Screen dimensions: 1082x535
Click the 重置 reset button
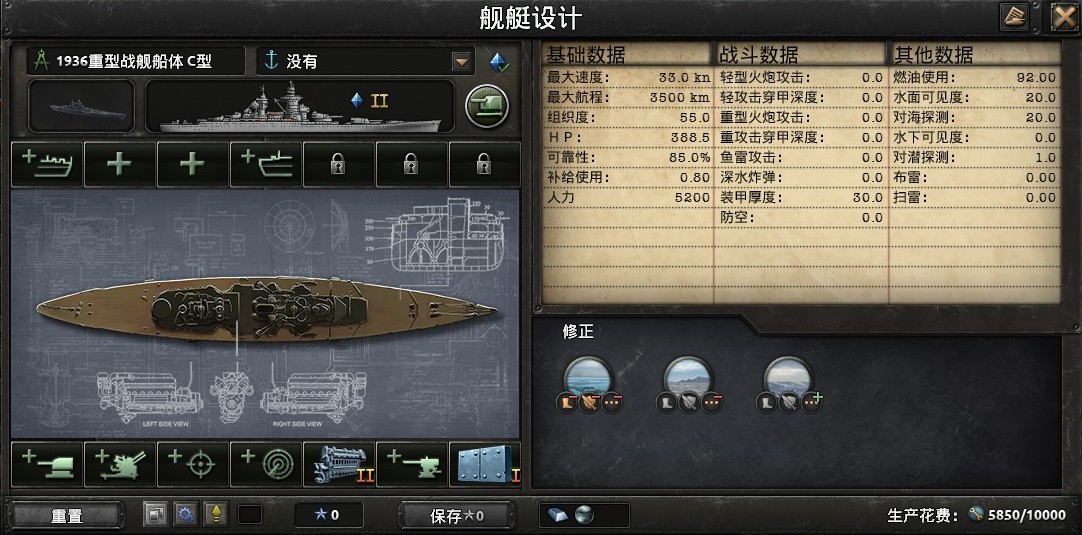[67, 515]
